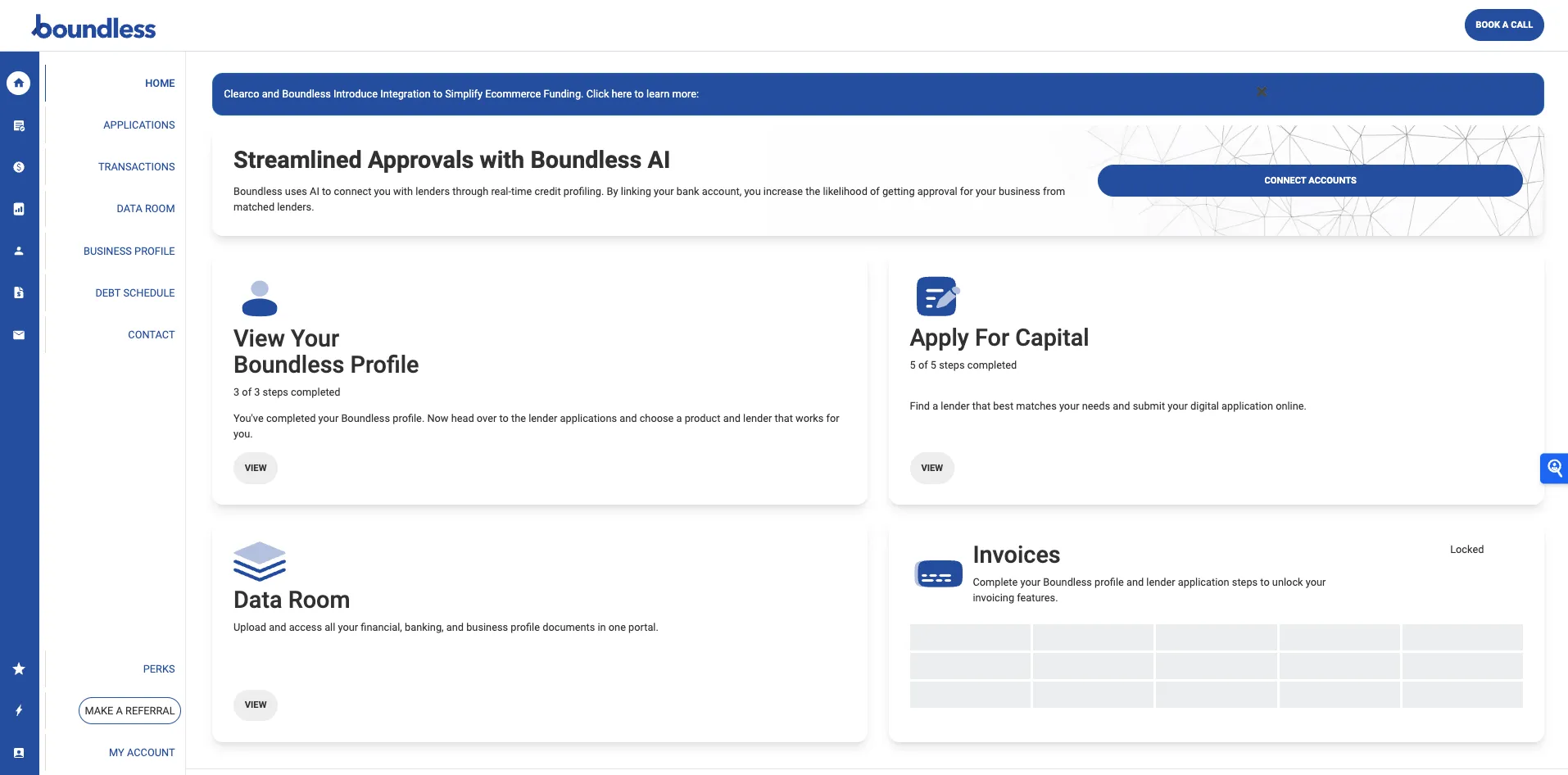Click the Contact envelope icon
This screenshot has height=775, width=1568.
click(19, 335)
